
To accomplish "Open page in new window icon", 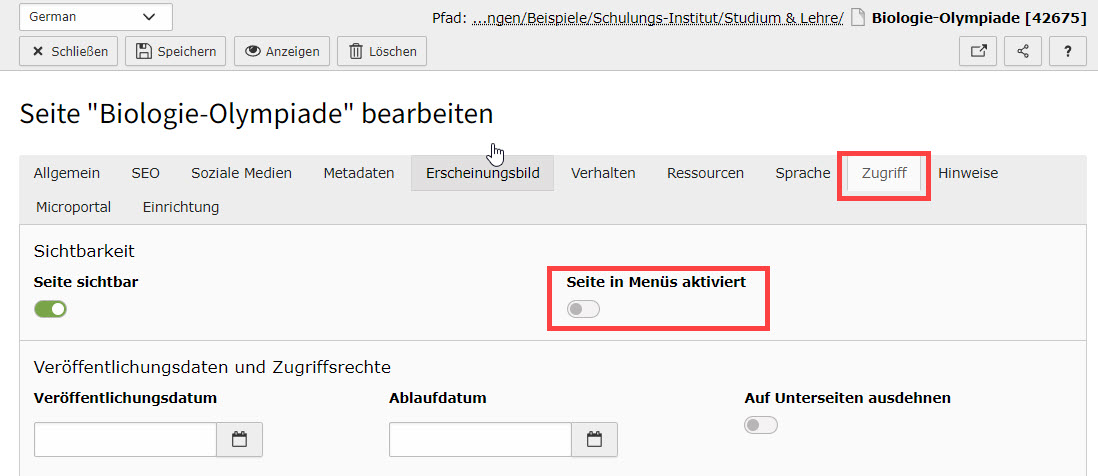I will (x=978, y=52).
